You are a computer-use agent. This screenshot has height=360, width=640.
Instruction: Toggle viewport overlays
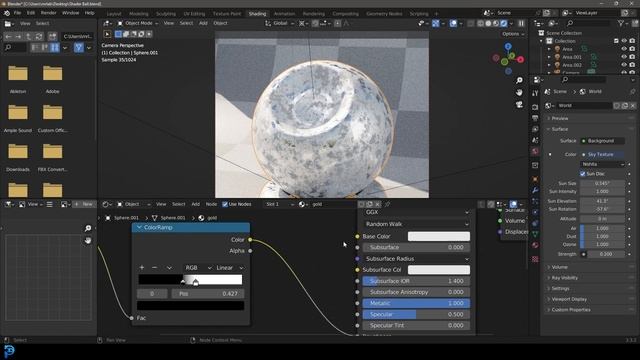[453, 23]
